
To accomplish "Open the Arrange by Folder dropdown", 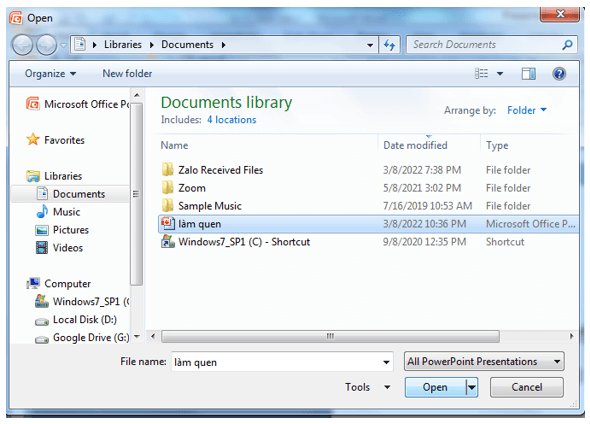I will pos(527,110).
